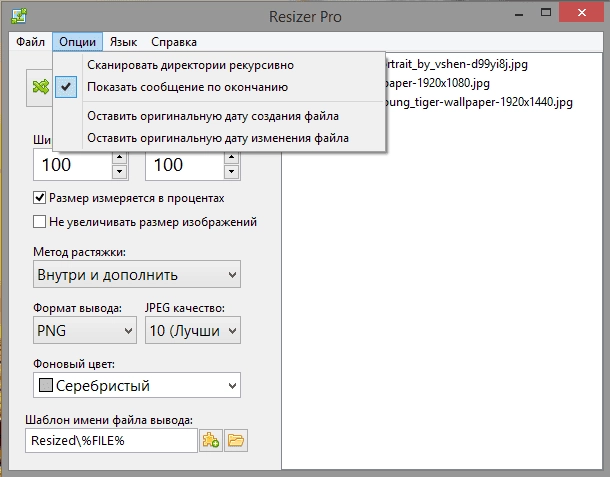Minimize the Resizer Pro window
Screen dimensions: 610x477
pos(519,14)
